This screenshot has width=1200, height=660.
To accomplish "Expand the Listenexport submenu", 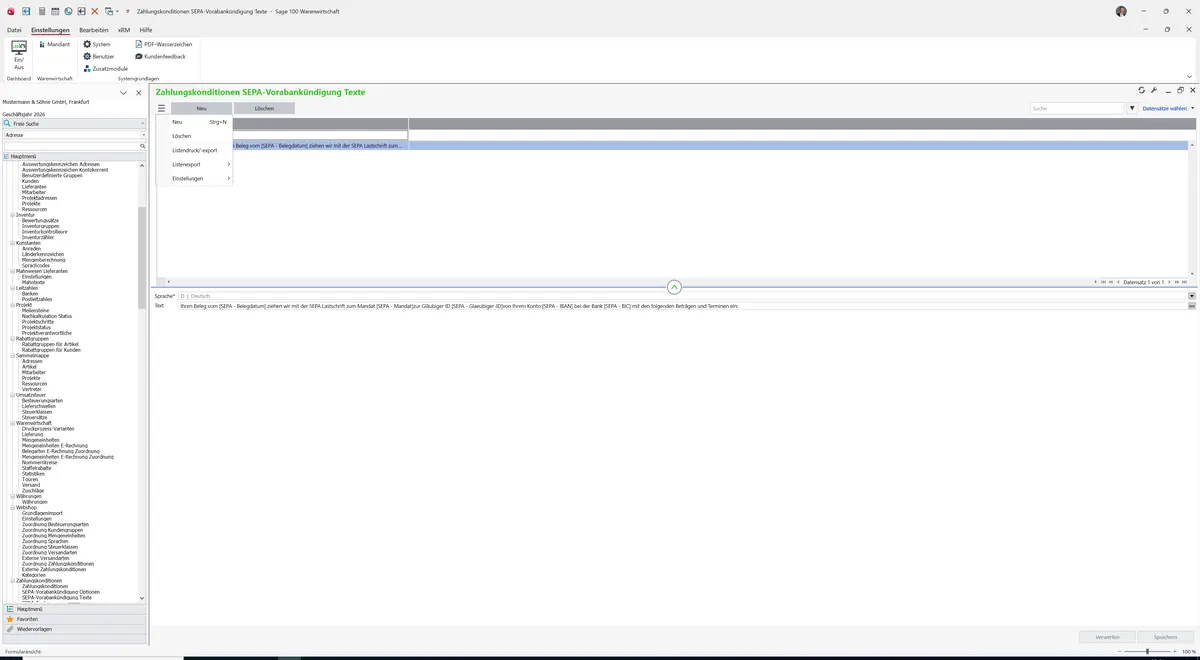I will (201, 164).
